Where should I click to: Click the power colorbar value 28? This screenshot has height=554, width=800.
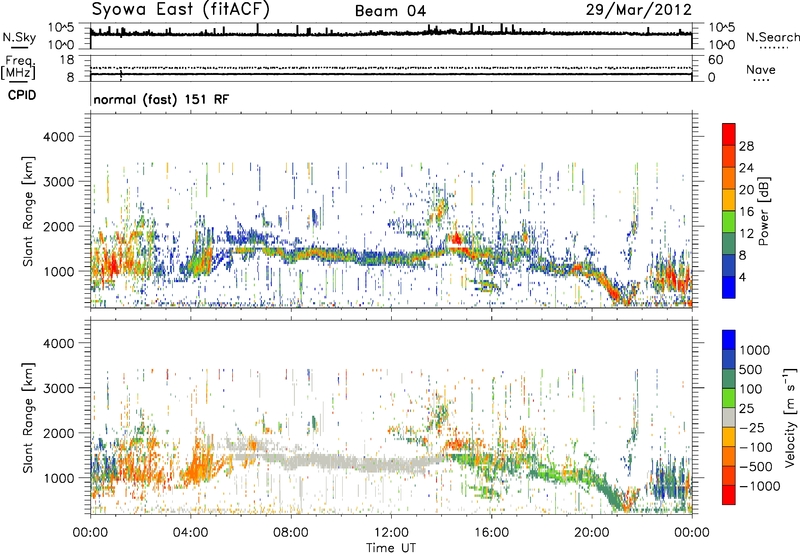(x=746, y=146)
